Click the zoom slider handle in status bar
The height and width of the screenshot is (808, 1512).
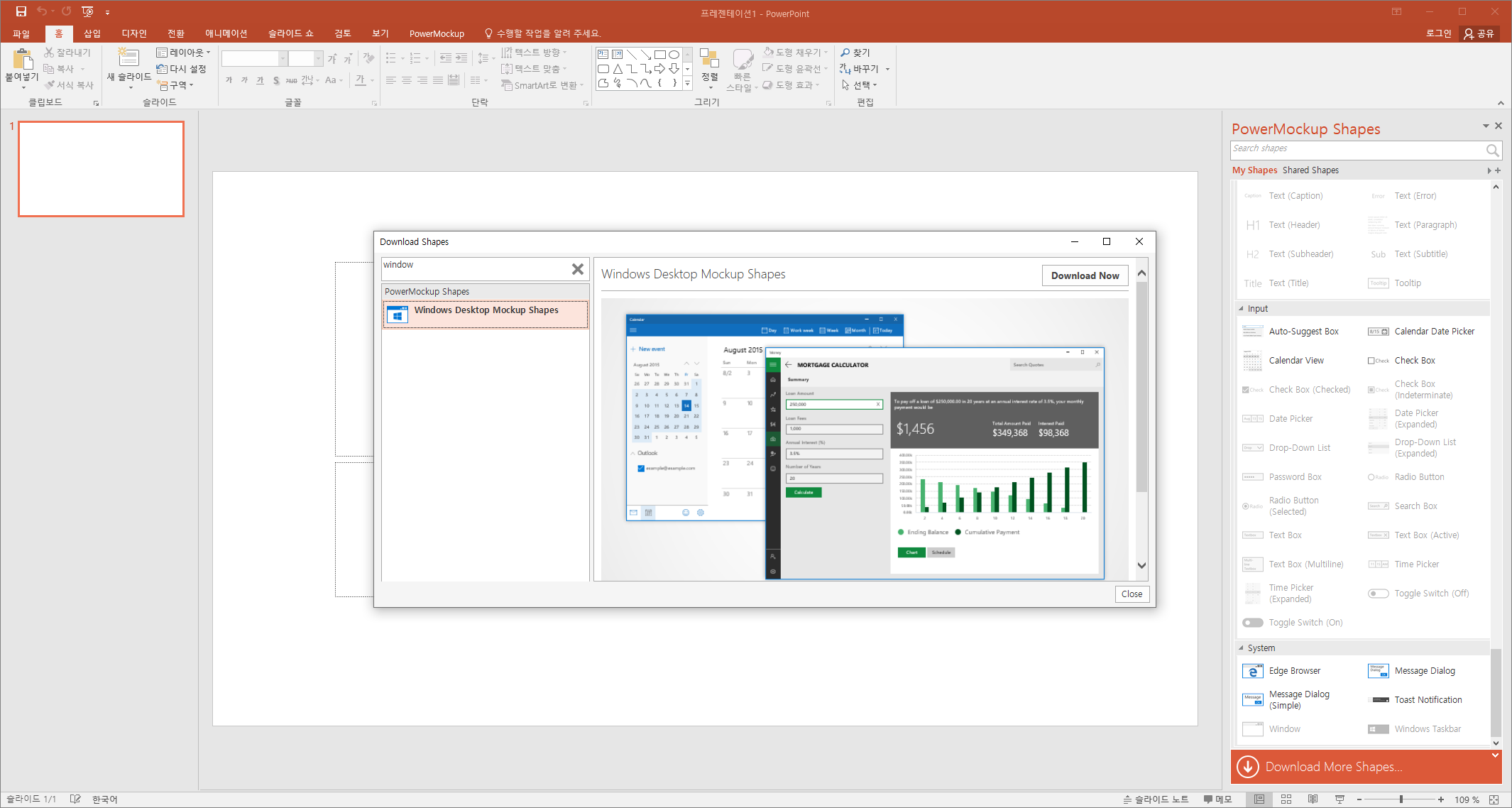(x=1401, y=799)
